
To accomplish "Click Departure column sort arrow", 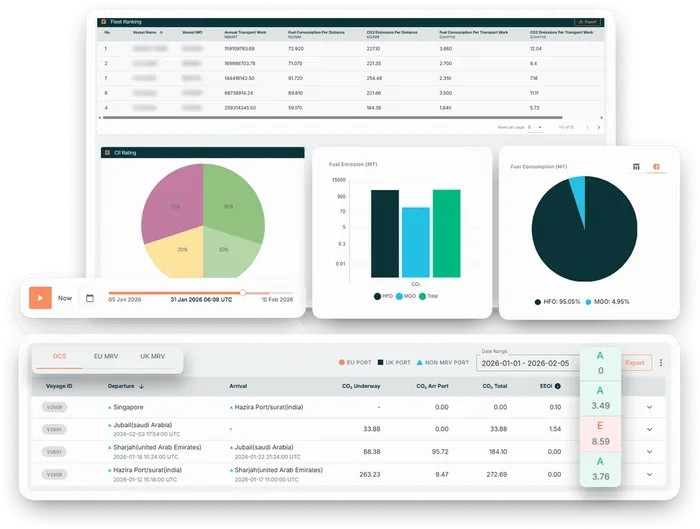I will coord(142,387).
